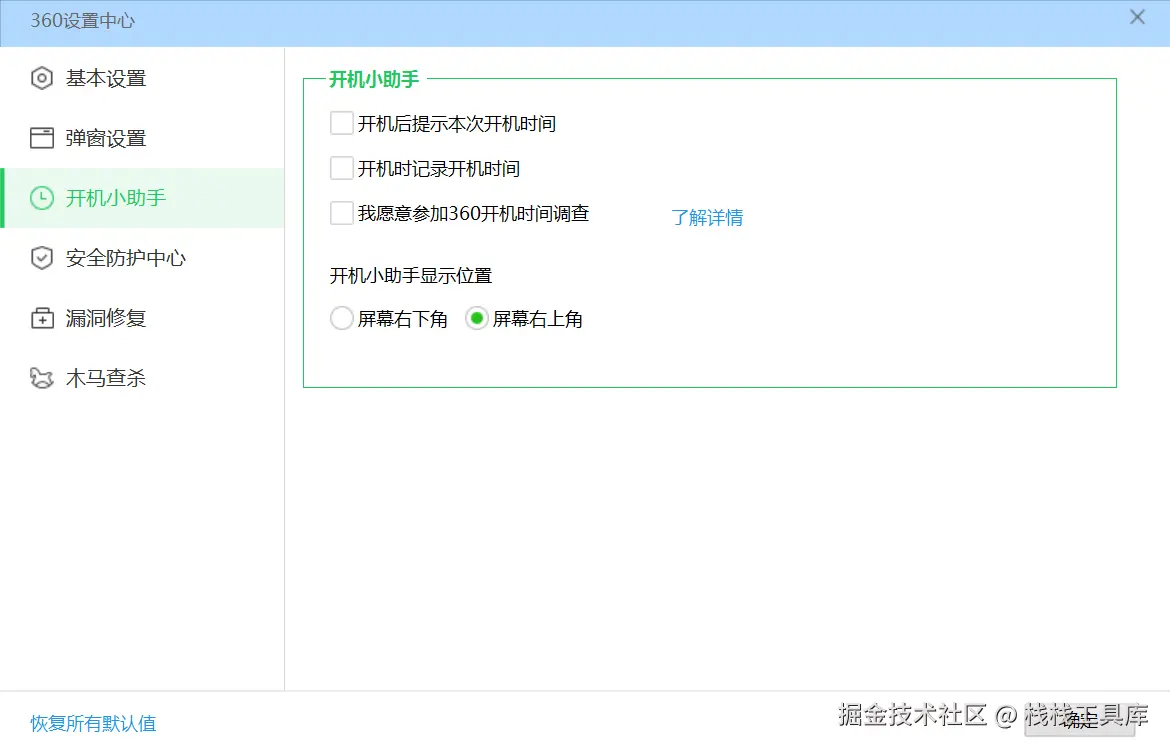
Task: Click the 开机小助手显示位置 label
Action: pos(410,275)
